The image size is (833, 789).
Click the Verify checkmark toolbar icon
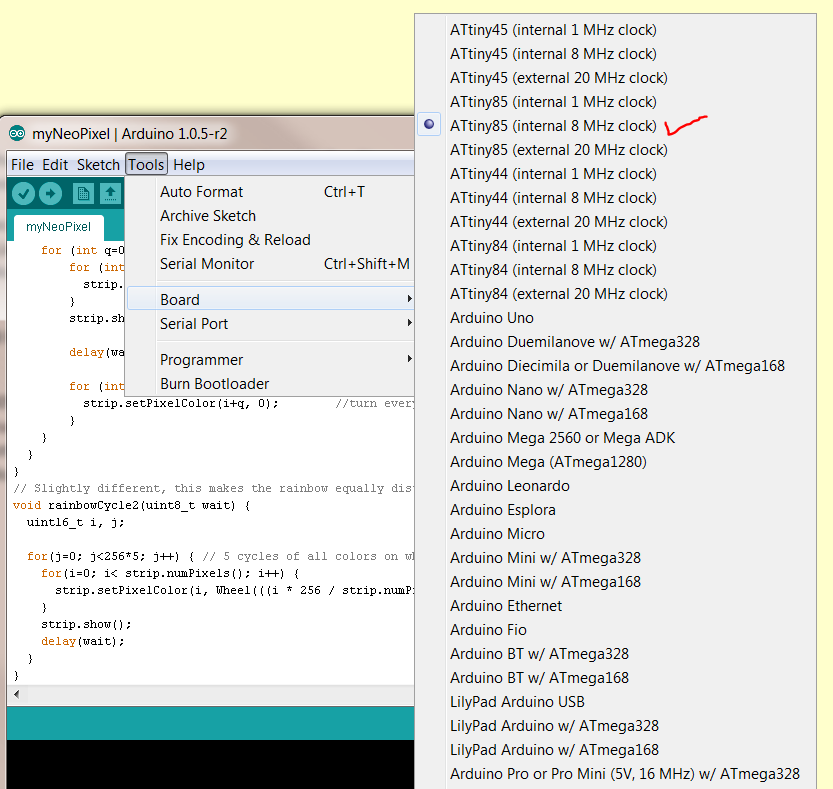(23, 193)
